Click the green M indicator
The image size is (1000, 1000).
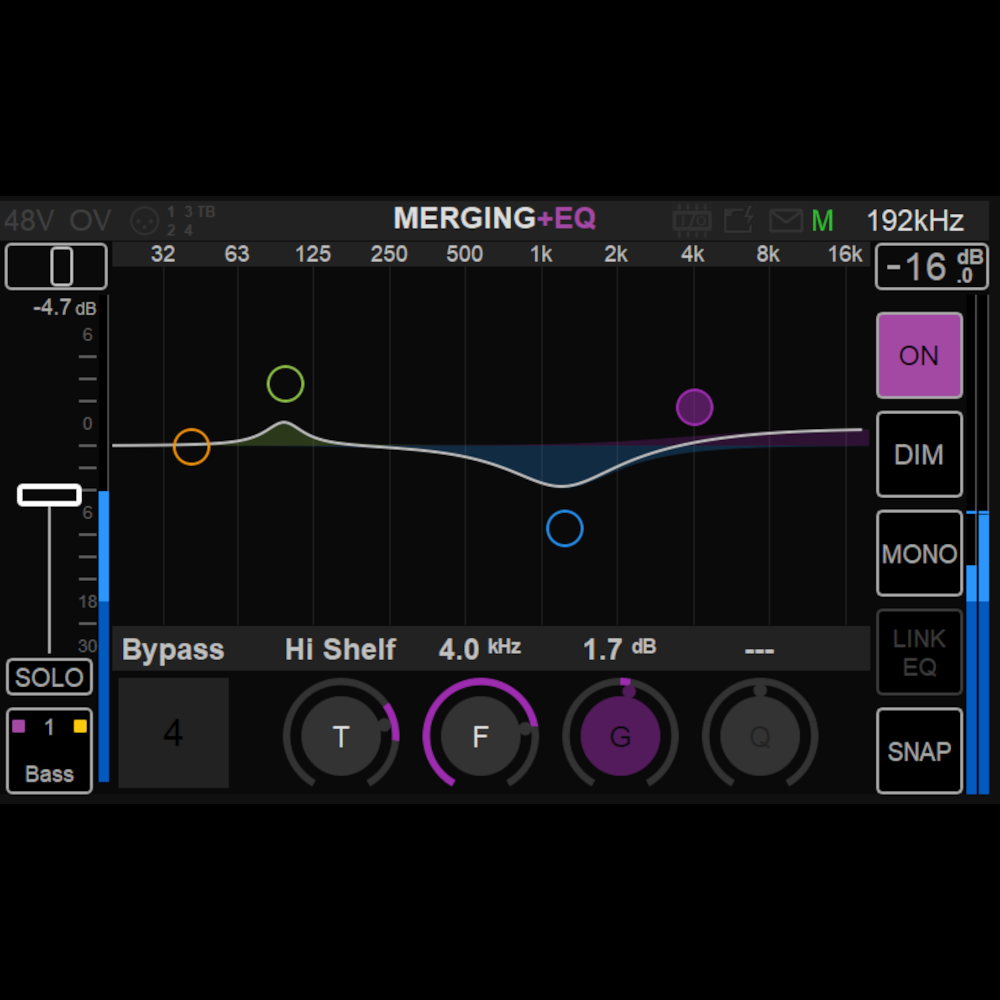(x=822, y=221)
